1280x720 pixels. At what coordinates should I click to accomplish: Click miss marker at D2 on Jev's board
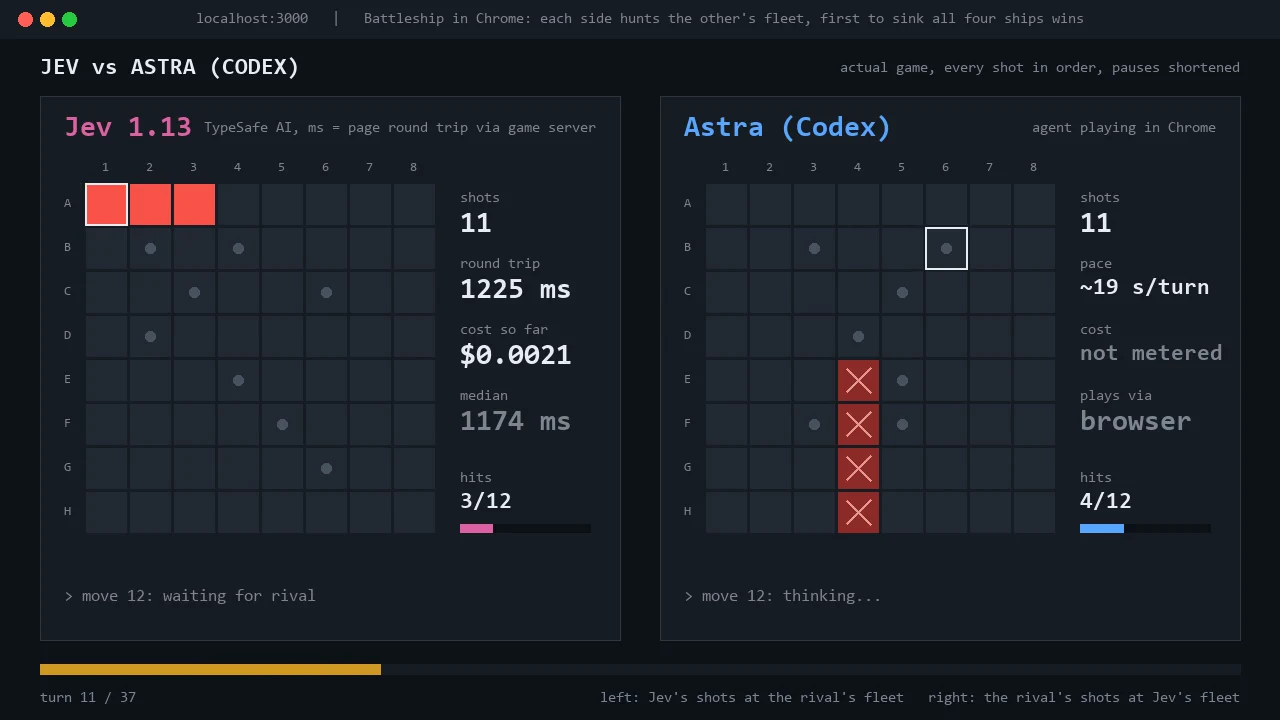pyautogui.click(x=150, y=336)
